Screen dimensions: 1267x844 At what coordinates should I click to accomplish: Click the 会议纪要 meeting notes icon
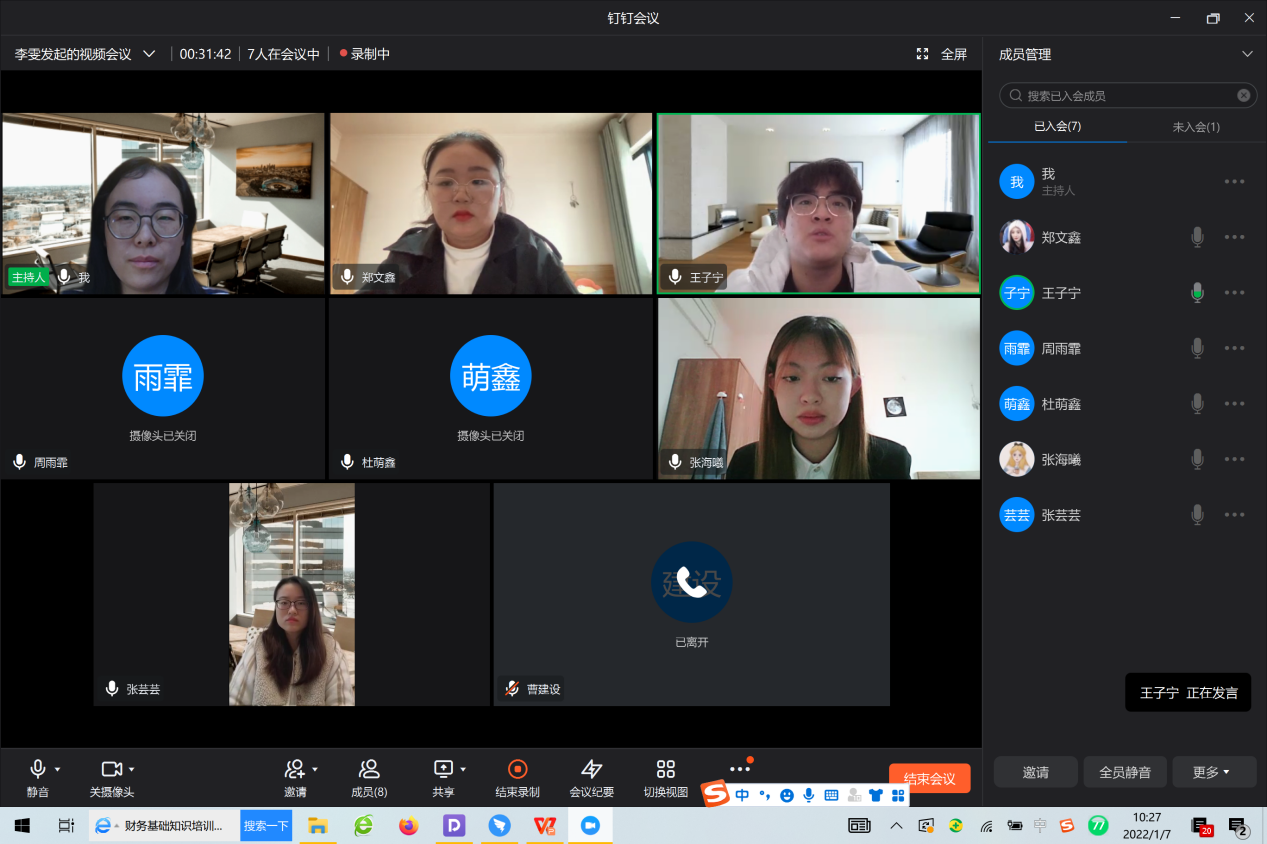(591, 769)
